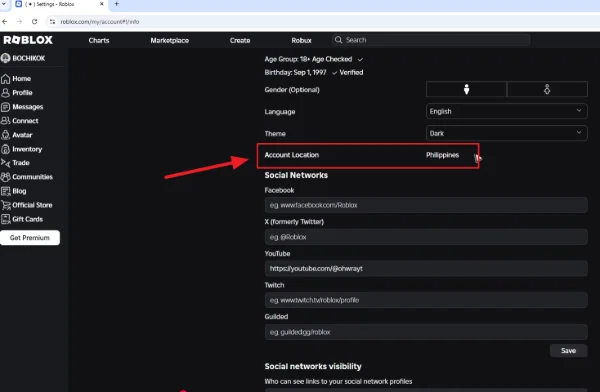Click the X (formerly Twitter) field
Image resolution: width=600 pixels, height=392 pixels.
click(426, 237)
